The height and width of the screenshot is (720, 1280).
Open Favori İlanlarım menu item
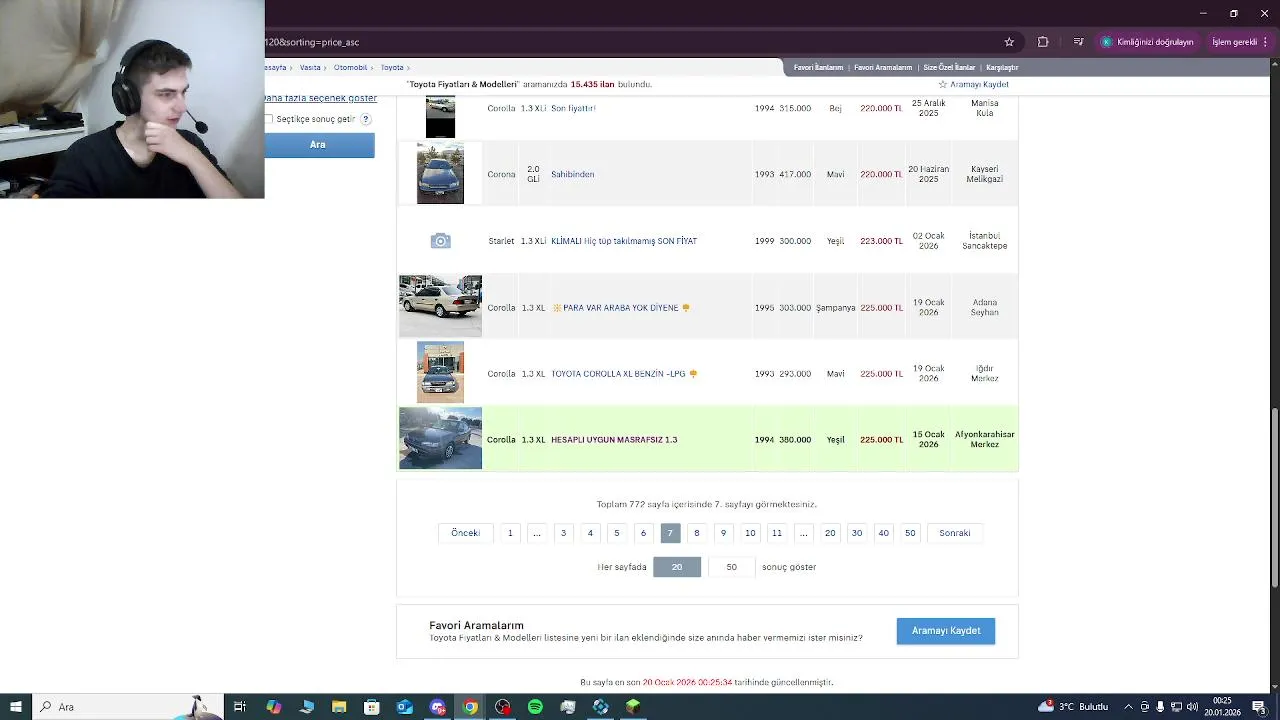pyautogui.click(x=819, y=67)
